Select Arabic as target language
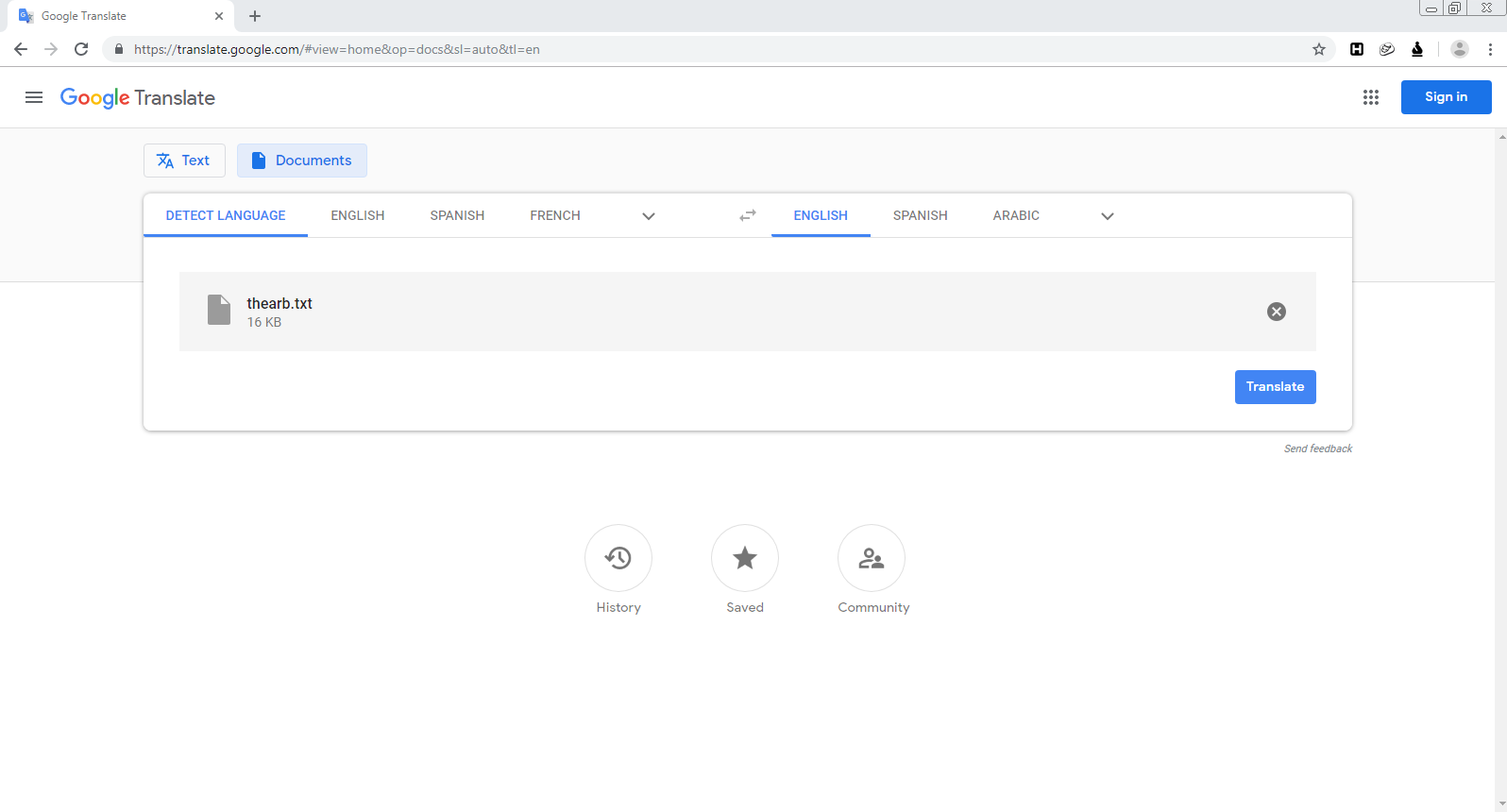Viewport: 1507px width, 812px height. (x=1016, y=215)
